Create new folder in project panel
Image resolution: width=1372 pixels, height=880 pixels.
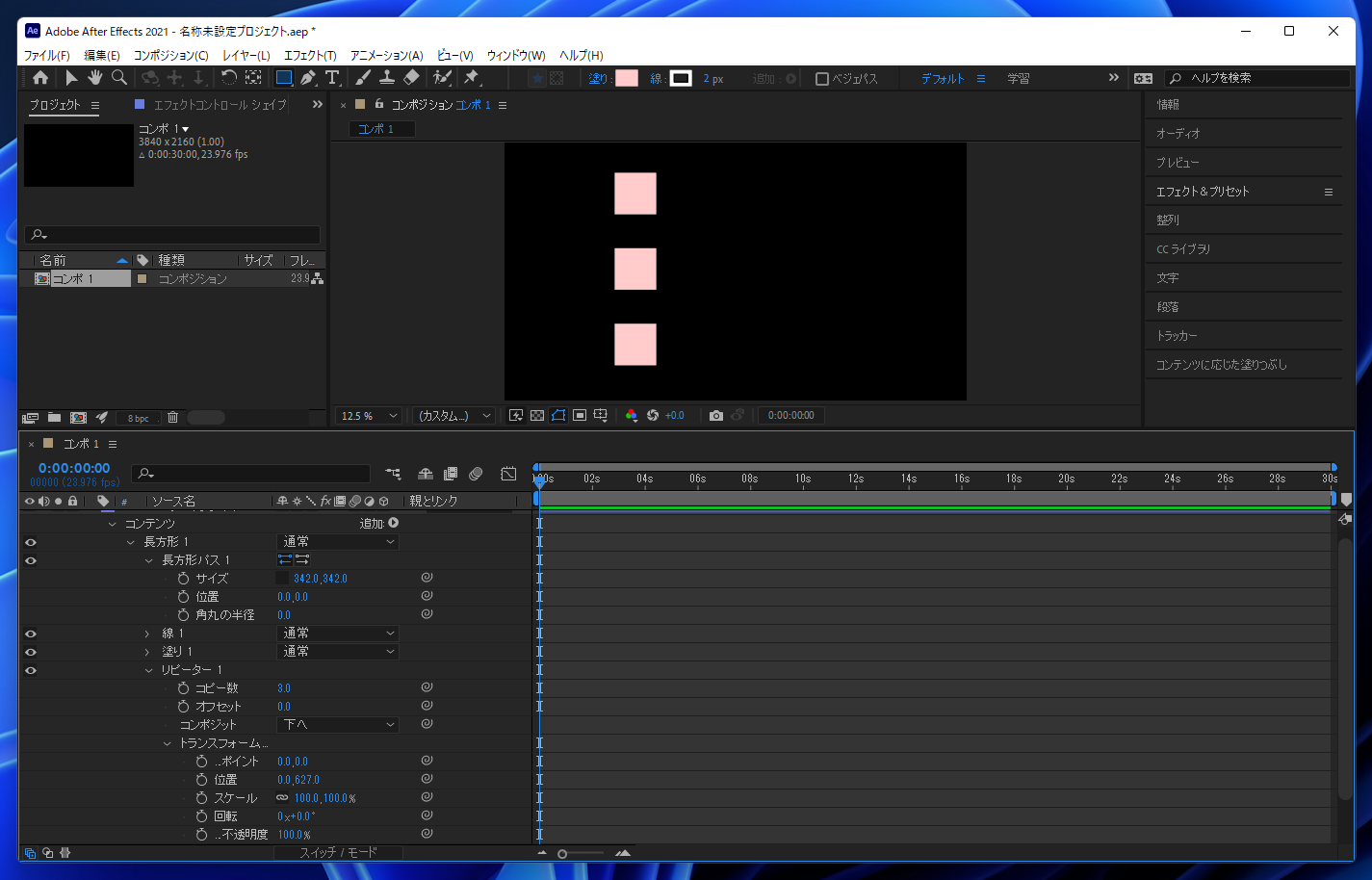55,418
